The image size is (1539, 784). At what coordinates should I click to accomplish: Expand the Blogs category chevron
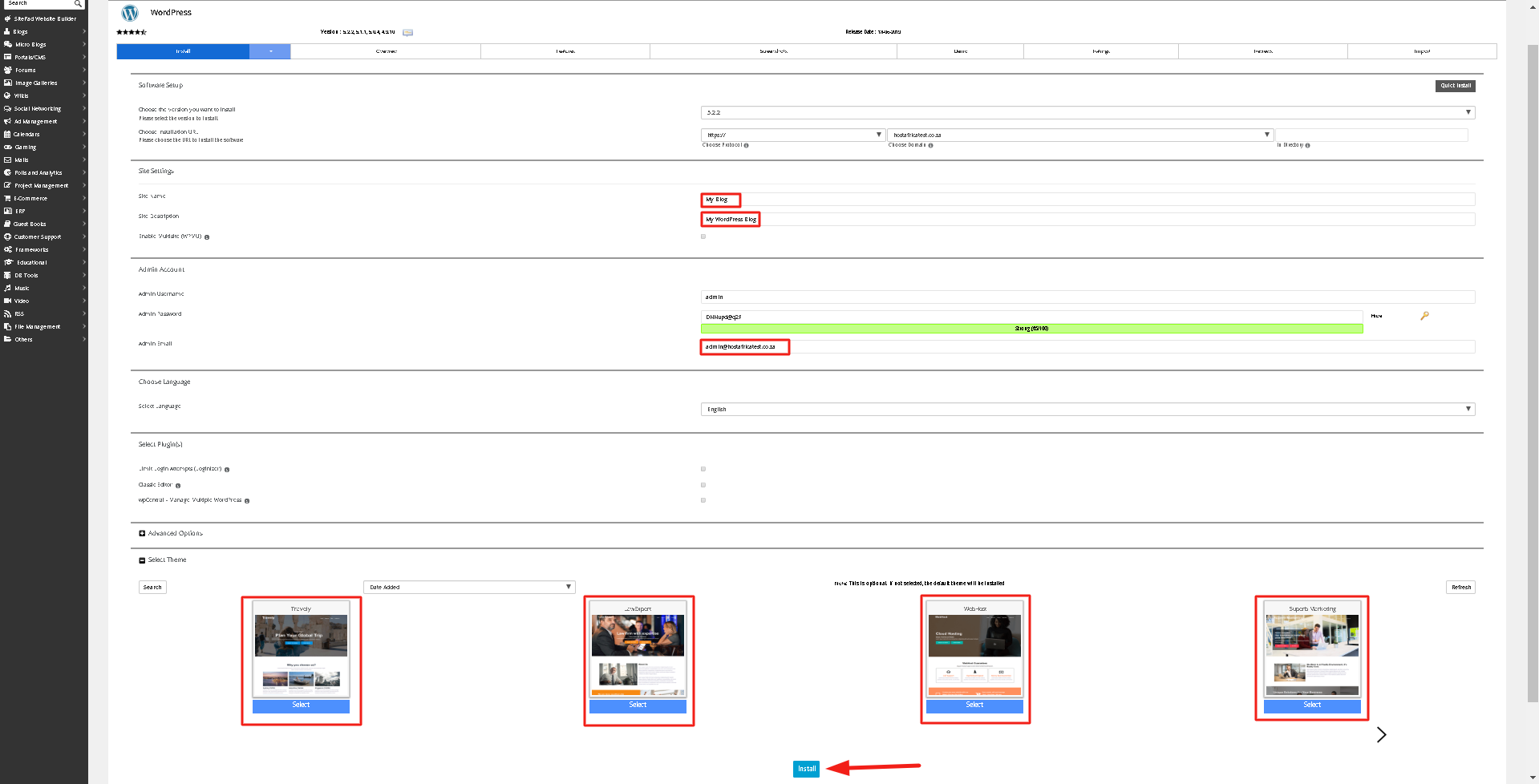pos(83,31)
